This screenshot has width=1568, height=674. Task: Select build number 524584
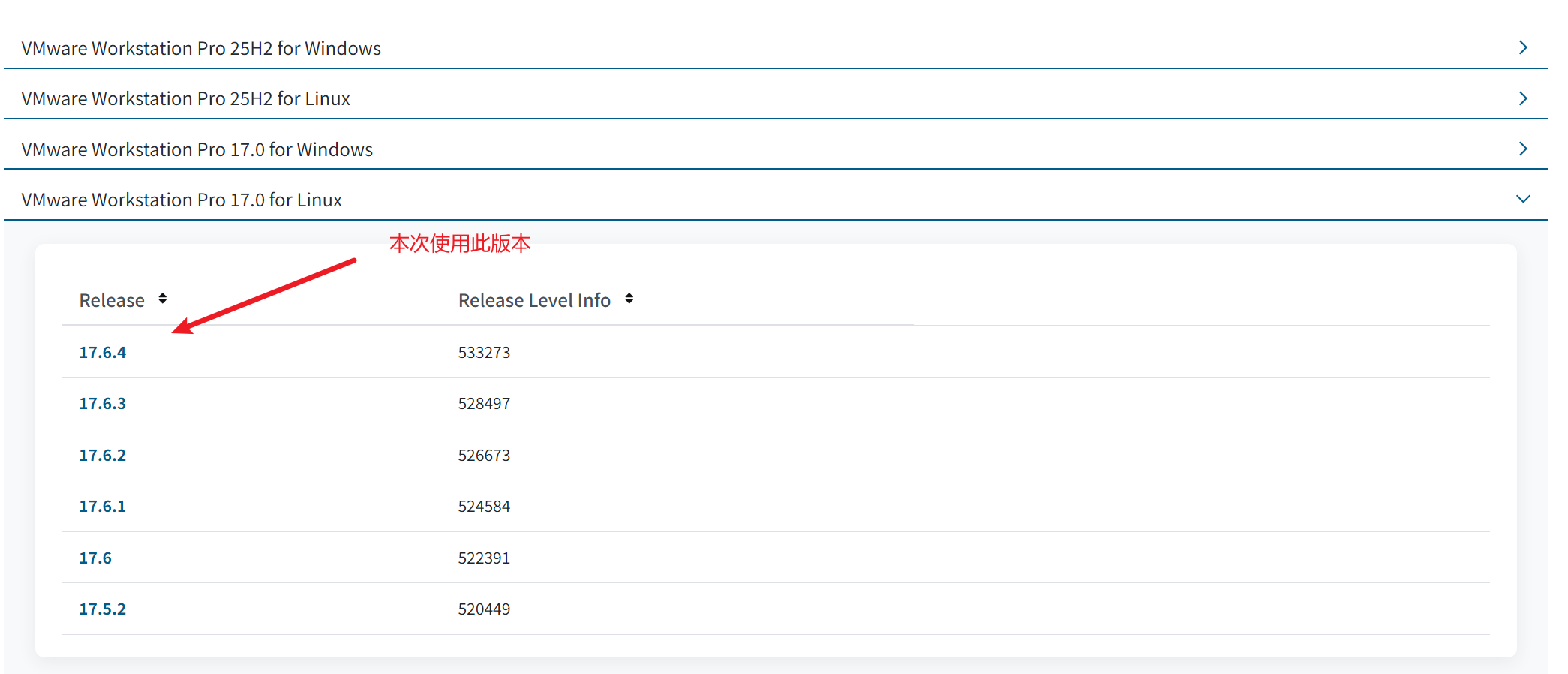tap(484, 506)
